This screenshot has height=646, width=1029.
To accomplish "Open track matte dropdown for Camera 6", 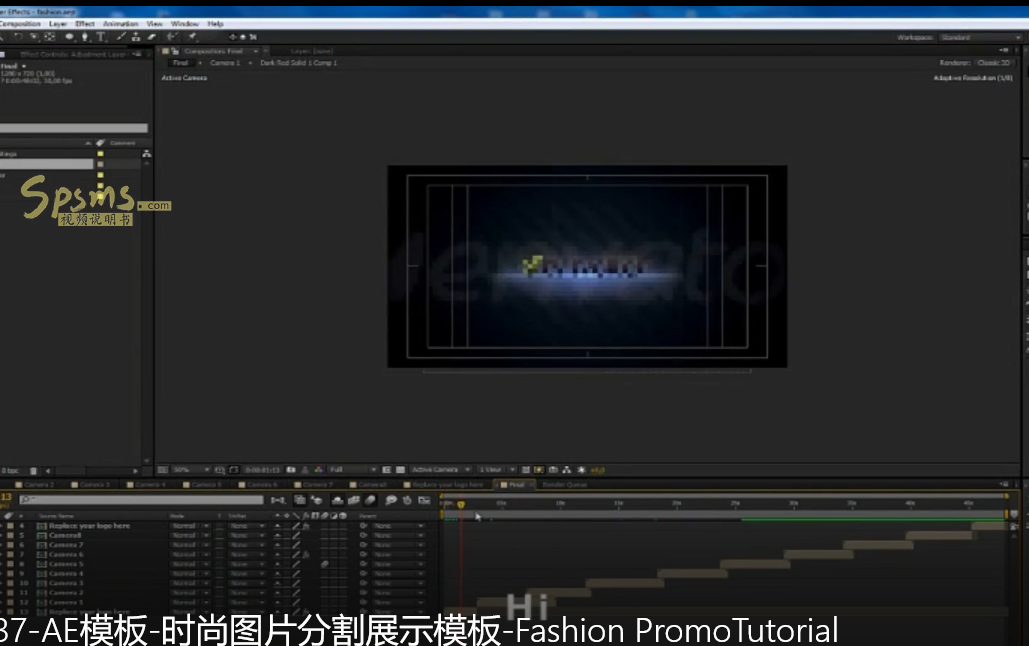I will coord(247,554).
